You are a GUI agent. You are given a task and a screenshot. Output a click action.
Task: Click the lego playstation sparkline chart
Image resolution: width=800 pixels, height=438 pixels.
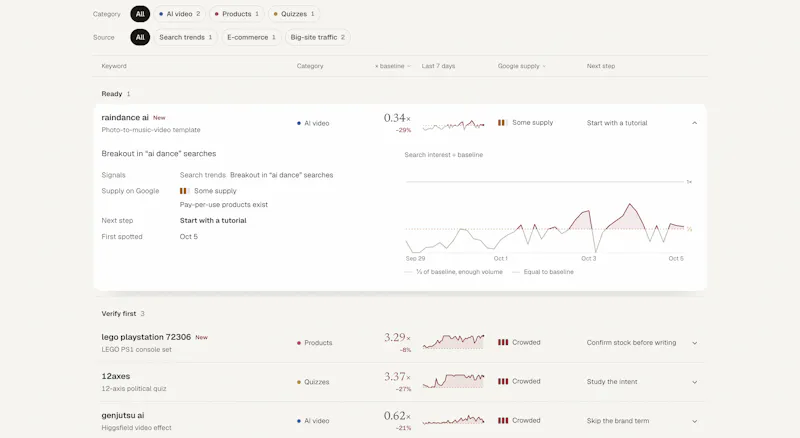(454, 342)
